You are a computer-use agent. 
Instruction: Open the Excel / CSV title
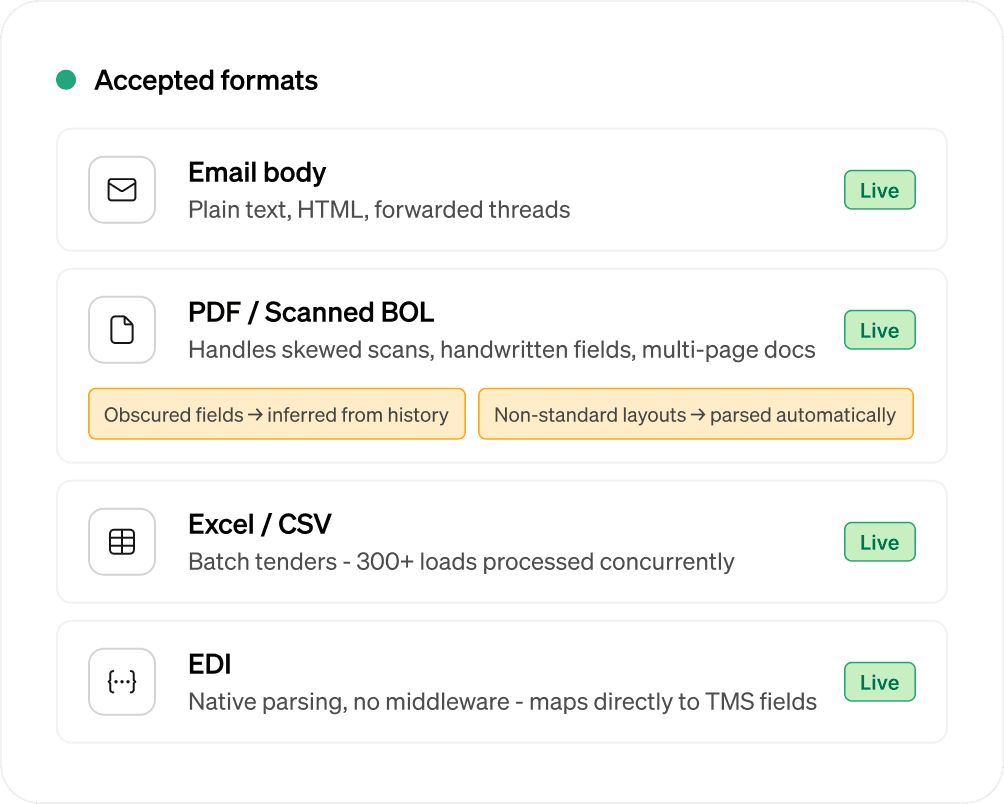pyautogui.click(x=259, y=524)
